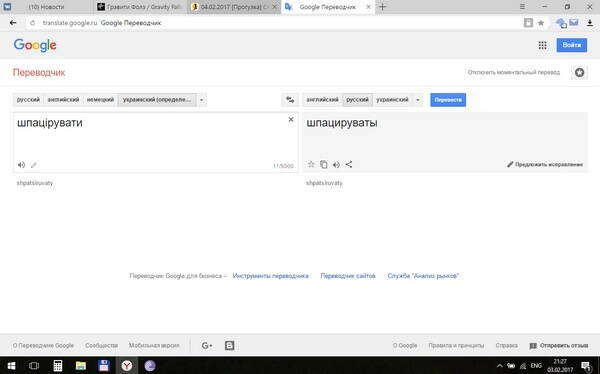Open browser downloads arrow
Image resolution: width=600 pixels, height=374 pixels.
click(x=590, y=23)
